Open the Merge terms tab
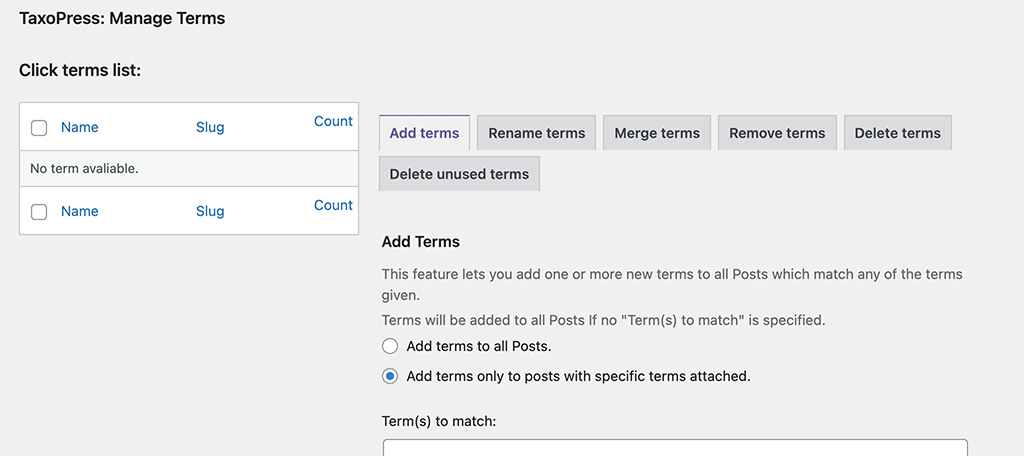 656,133
